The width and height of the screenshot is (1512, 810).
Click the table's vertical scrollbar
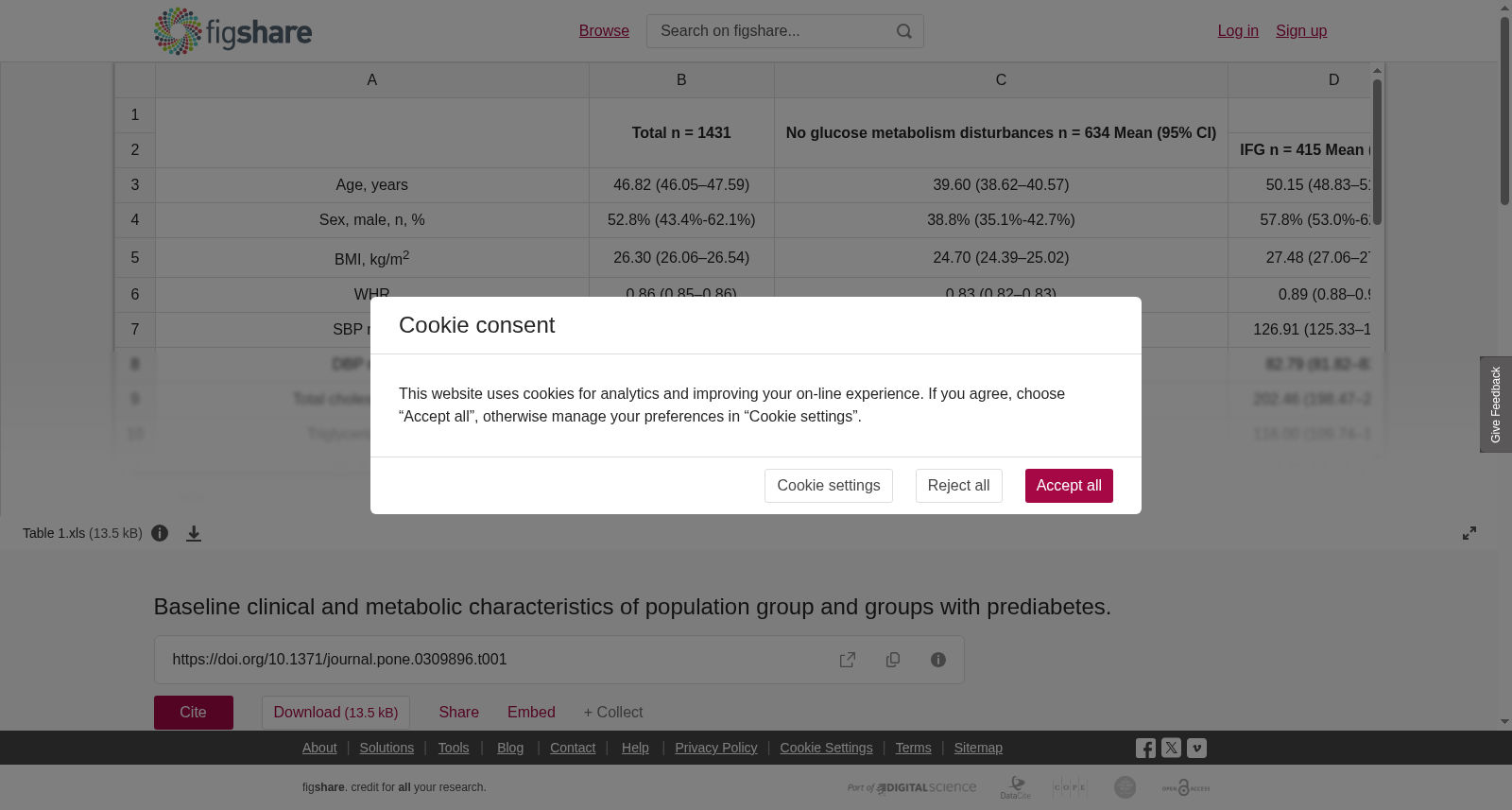pyautogui.click(x=1377, y=151)
